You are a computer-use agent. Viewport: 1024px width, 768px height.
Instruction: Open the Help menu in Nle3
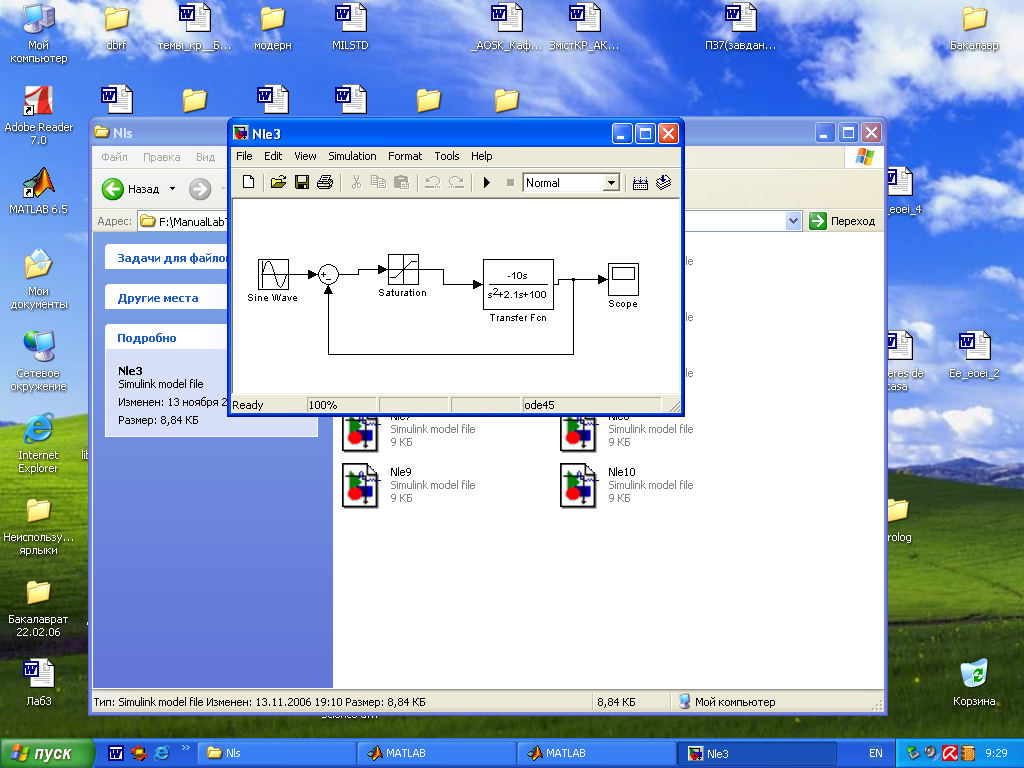click(x=481, y=156)
